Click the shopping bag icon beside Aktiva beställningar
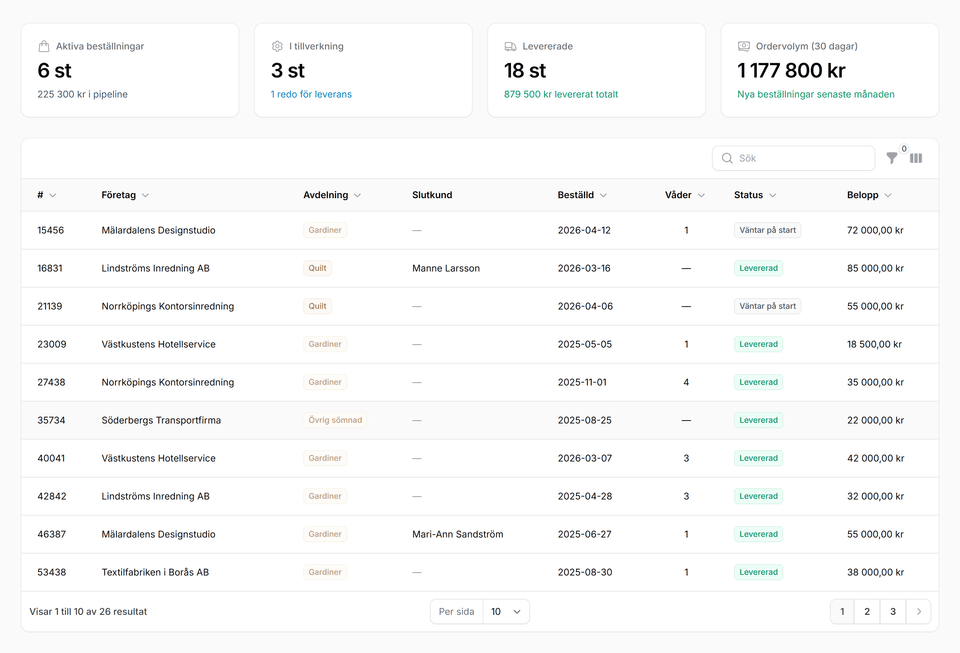 pos(44,46)
